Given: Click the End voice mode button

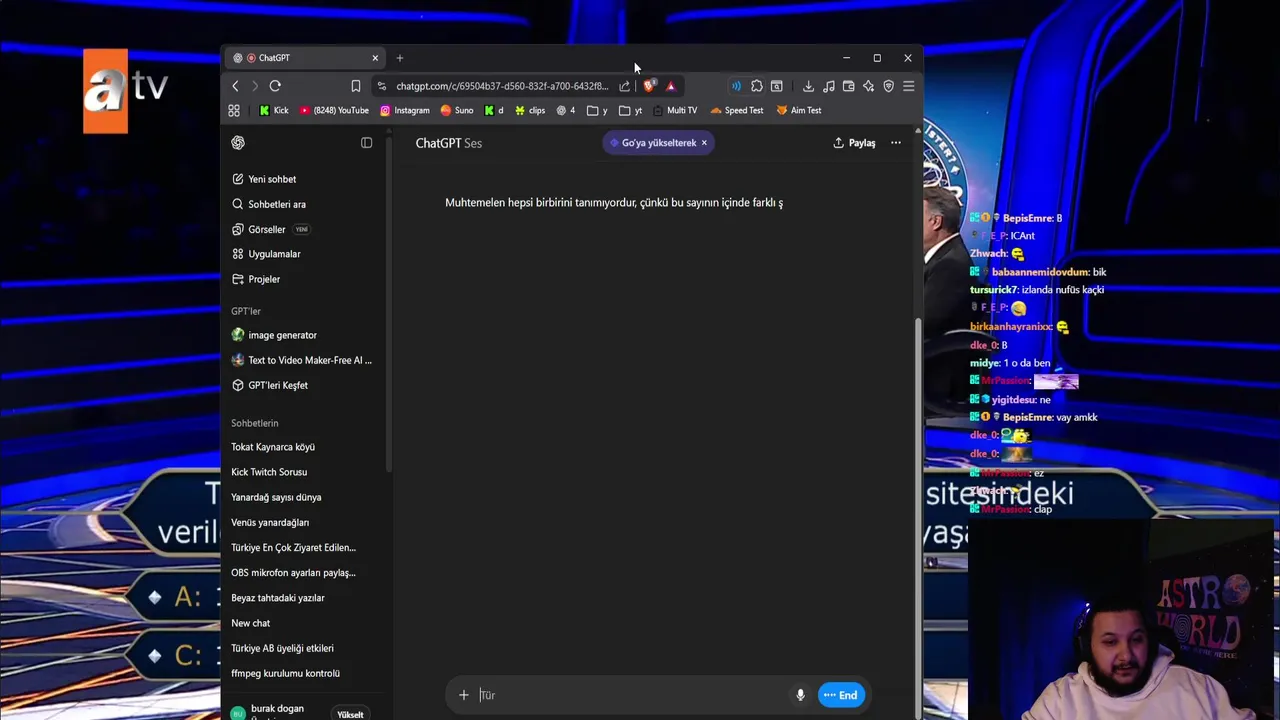Looking at the screenshot, I should pos(841,695).
